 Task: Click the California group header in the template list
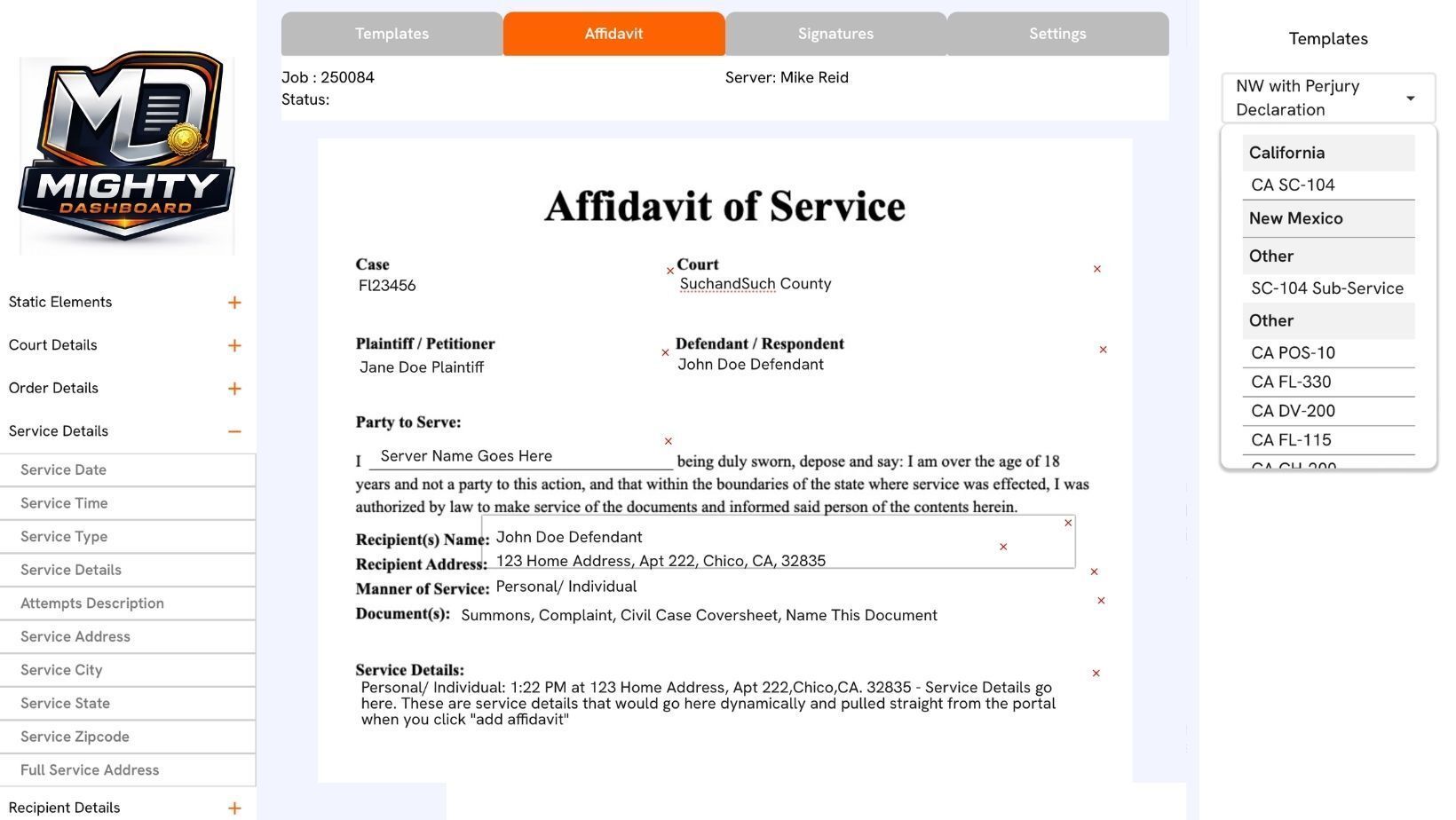click(1328, 153)
